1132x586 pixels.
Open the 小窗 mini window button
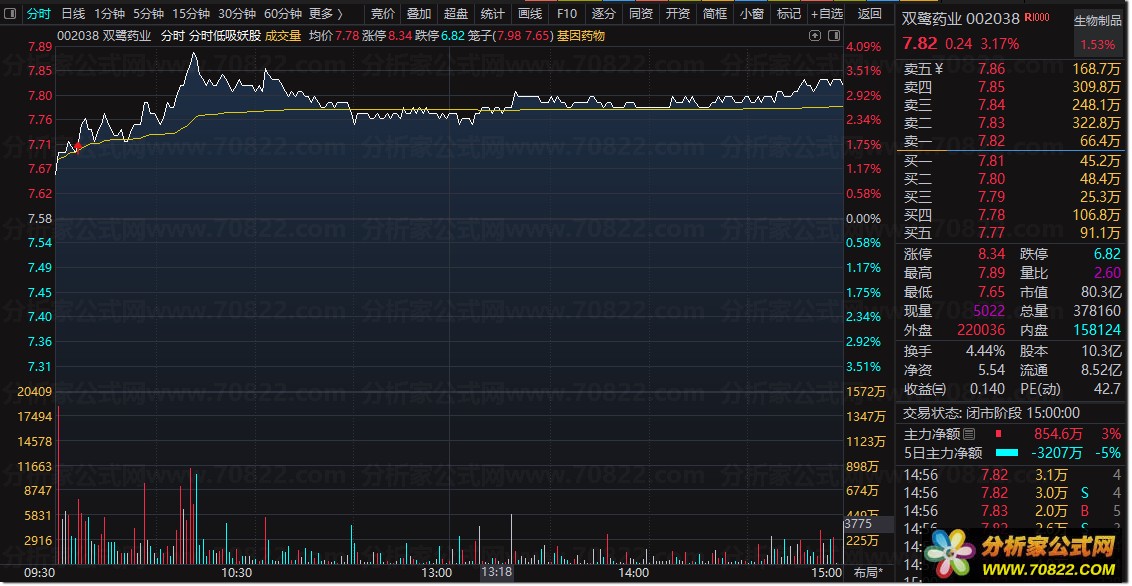(x=752, y=14)
